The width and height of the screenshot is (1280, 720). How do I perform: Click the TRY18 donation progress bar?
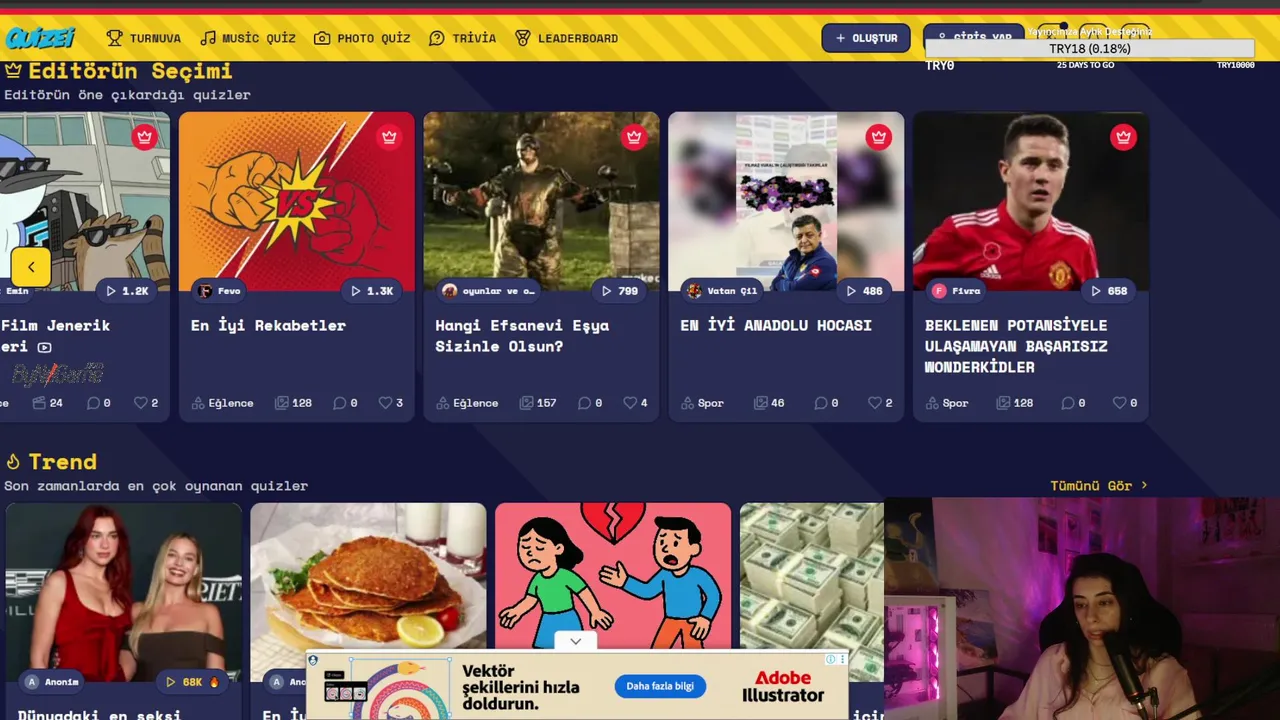pyautogui.click(x=1090, y=49)
